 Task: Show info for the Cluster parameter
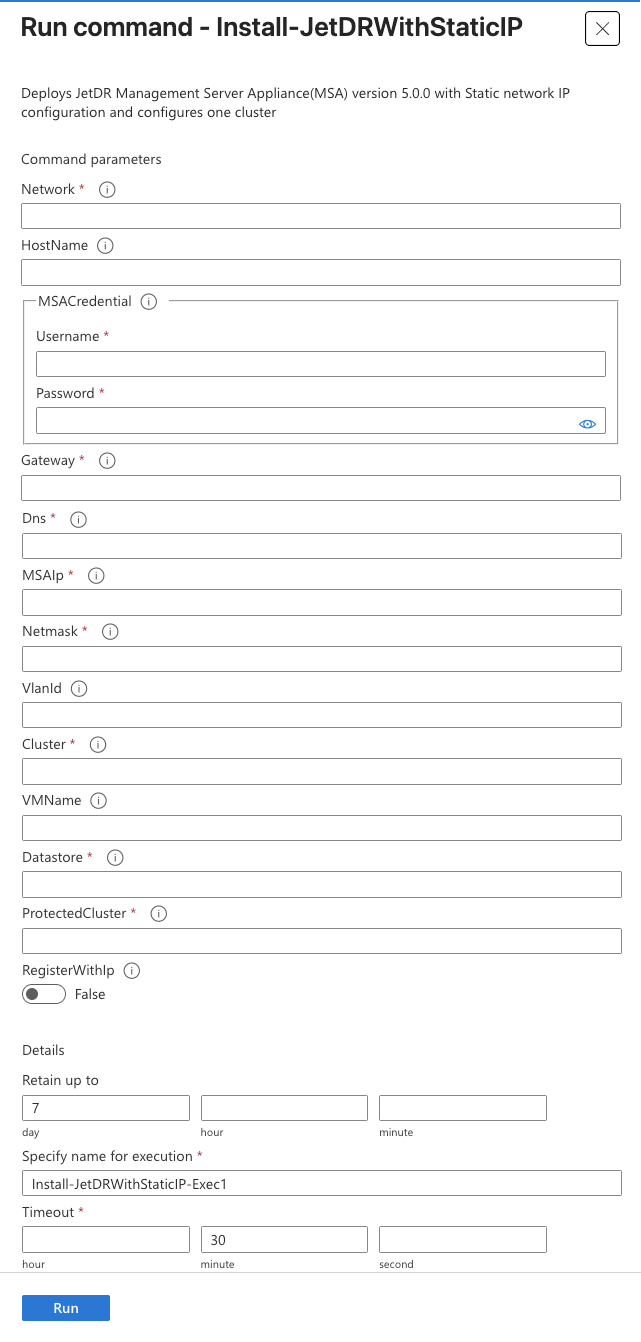click(x=98, y=744)
